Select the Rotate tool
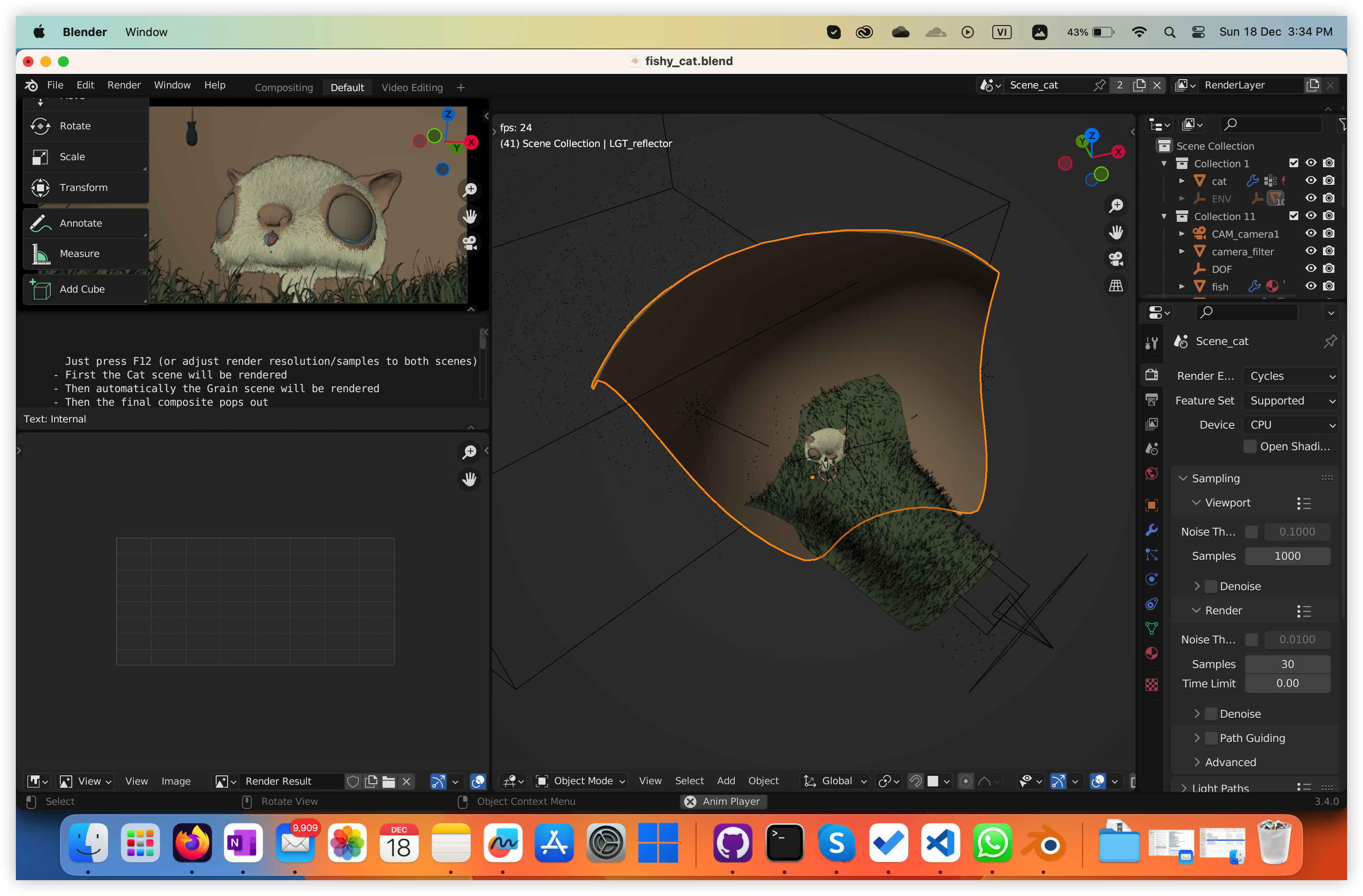The height and width of the screenshot is (896, 1363). 74,126
